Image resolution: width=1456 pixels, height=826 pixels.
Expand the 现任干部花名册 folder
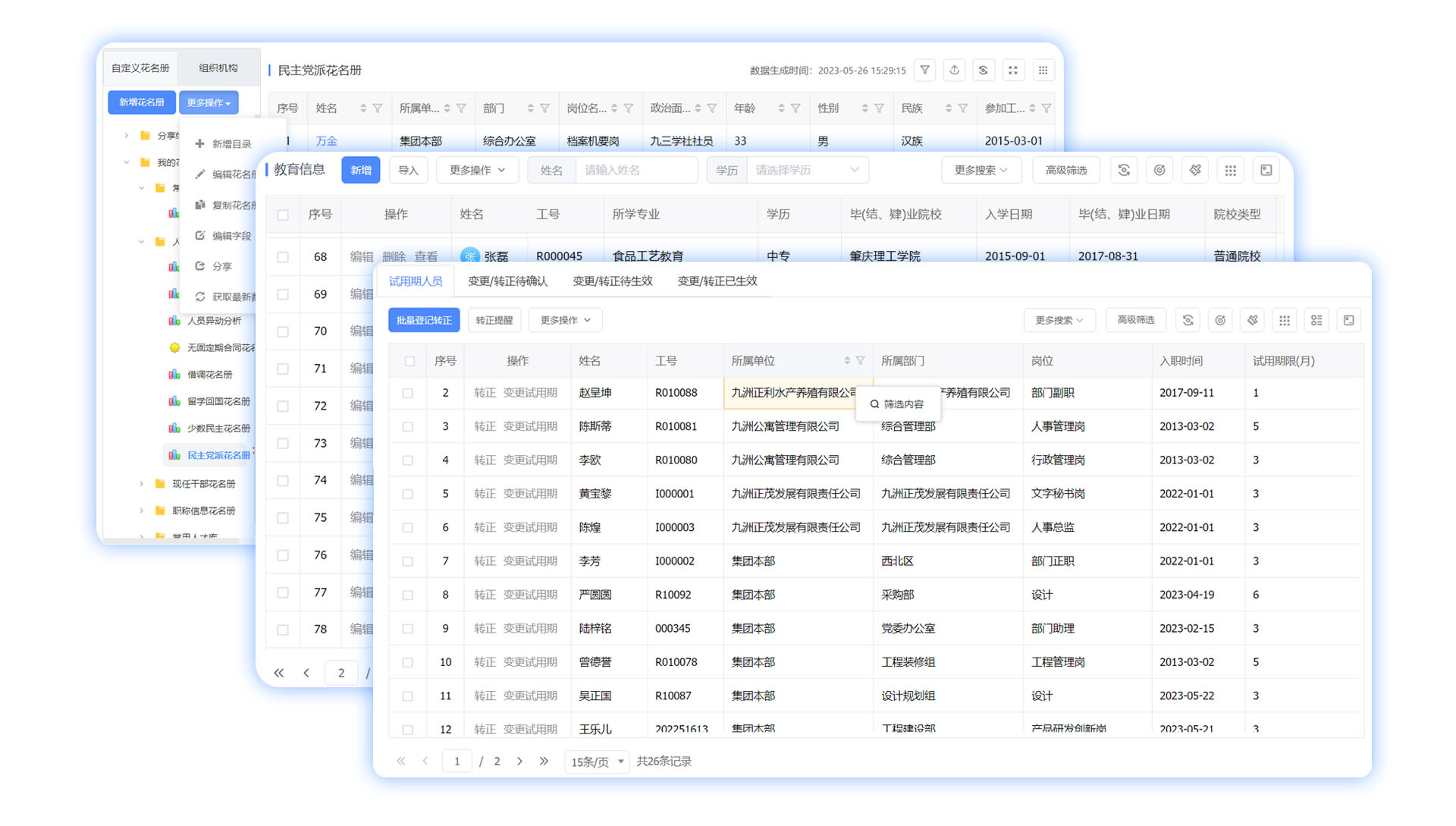coord(141,484)
